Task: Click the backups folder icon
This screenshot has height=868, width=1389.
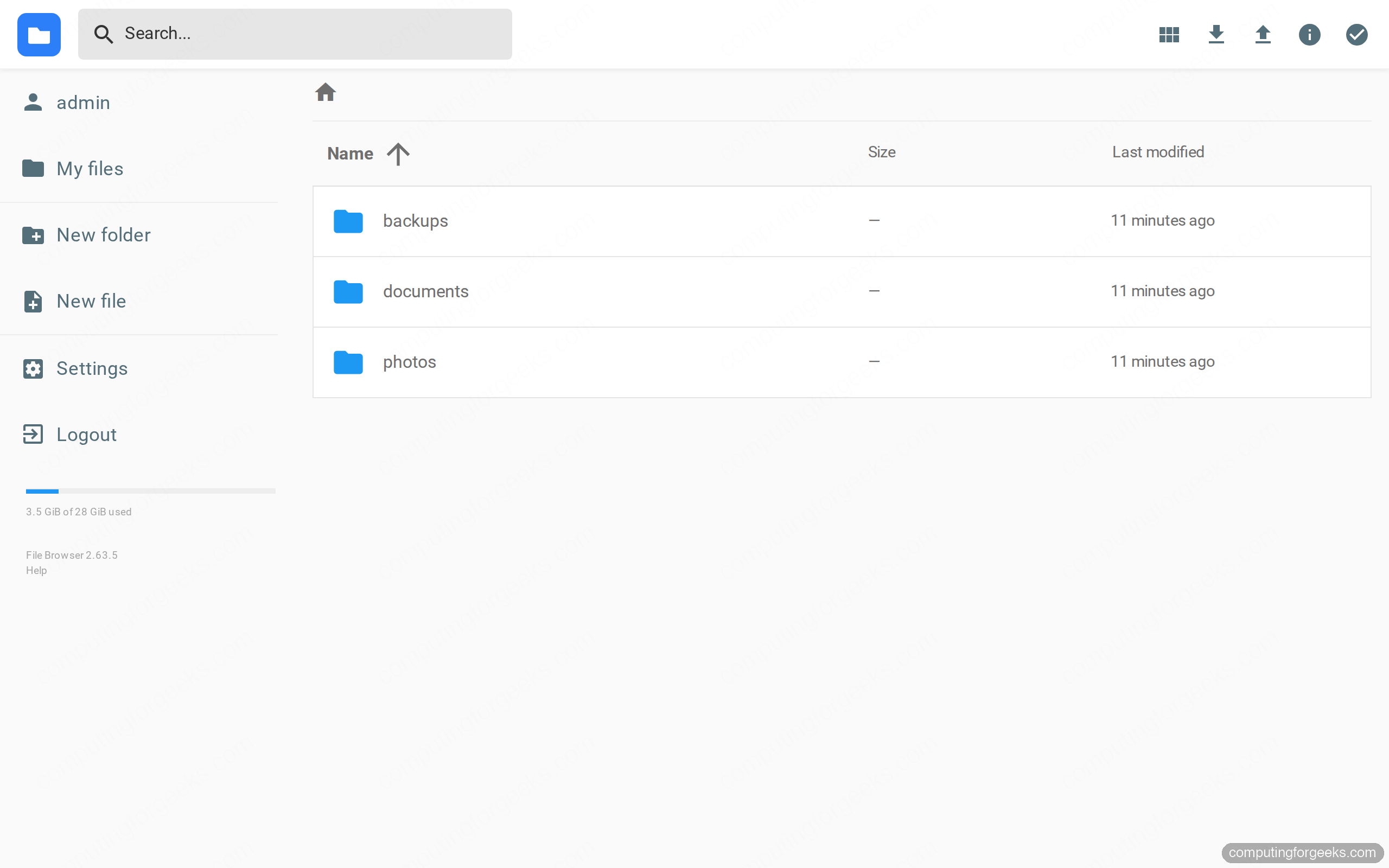Action: point(348,221)
